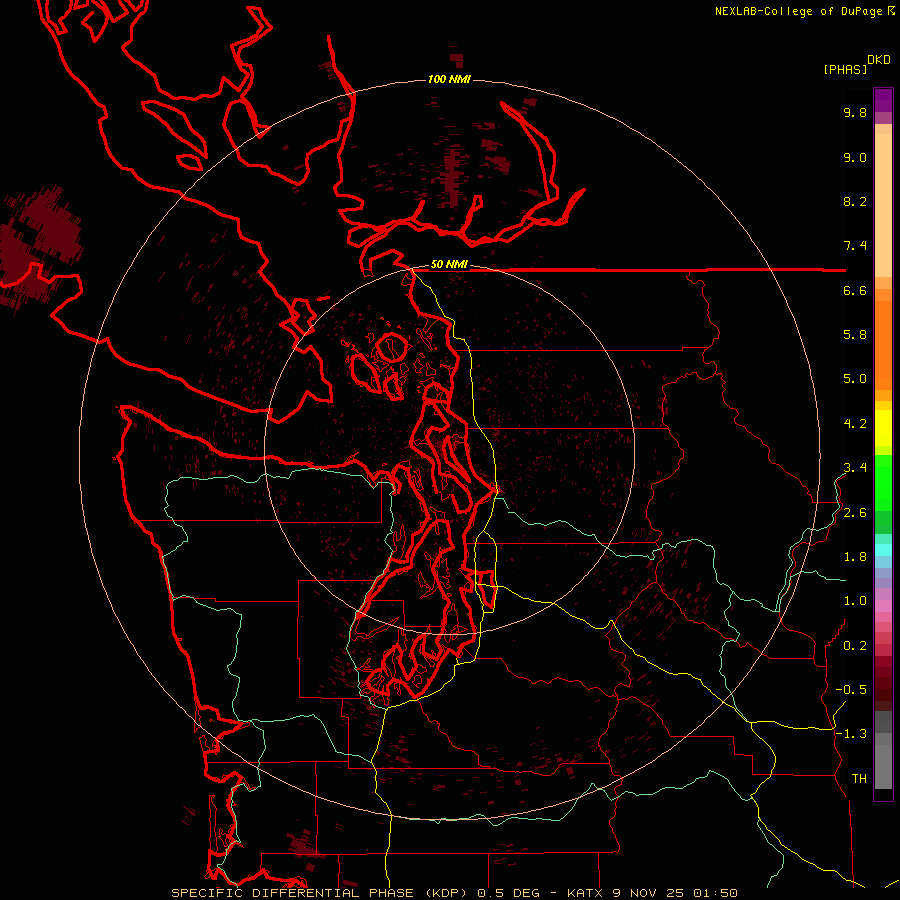The image size is (900, 900).
Task: Click the 5.8 scale value
Action: point(855,335)
